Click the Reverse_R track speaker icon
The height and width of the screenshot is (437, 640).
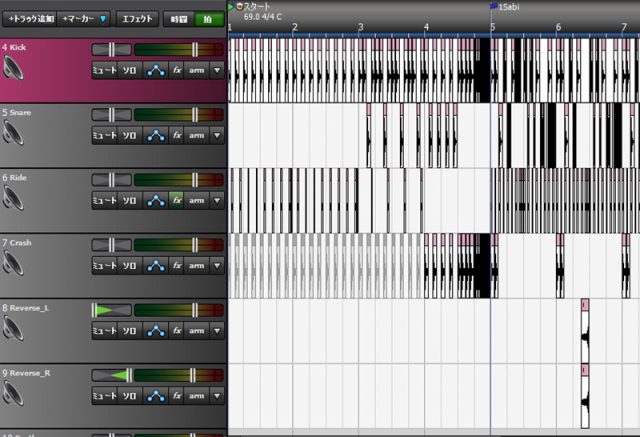pos(13,394)
